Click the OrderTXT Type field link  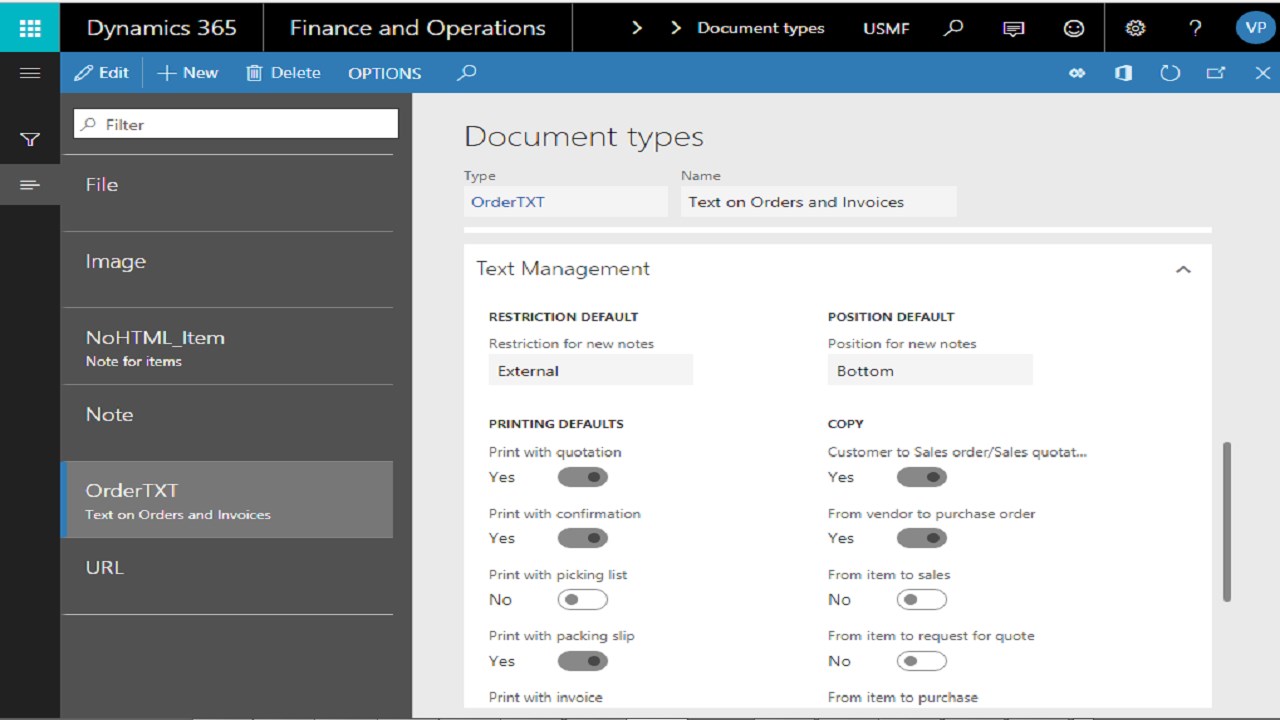click(x=508, y=201)
